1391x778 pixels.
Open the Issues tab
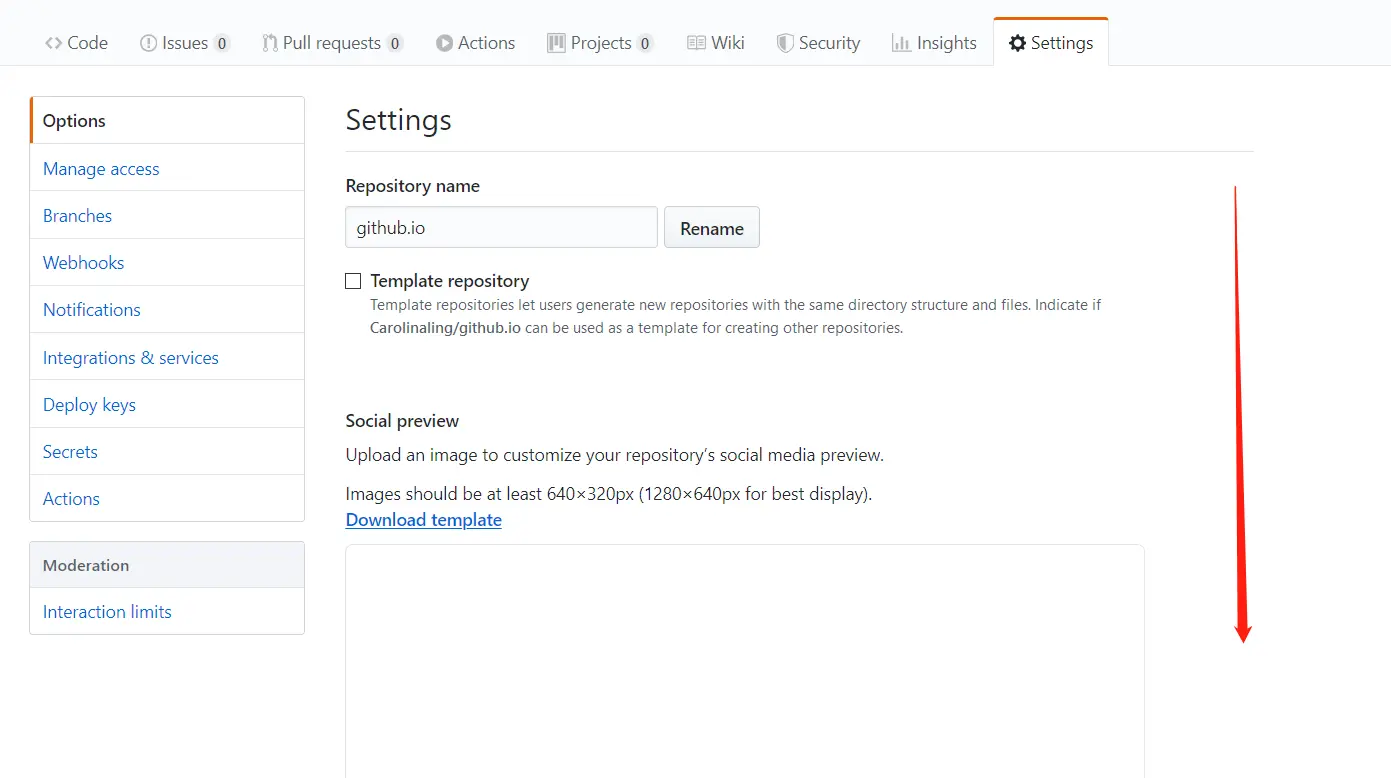[x=185, y=43]
